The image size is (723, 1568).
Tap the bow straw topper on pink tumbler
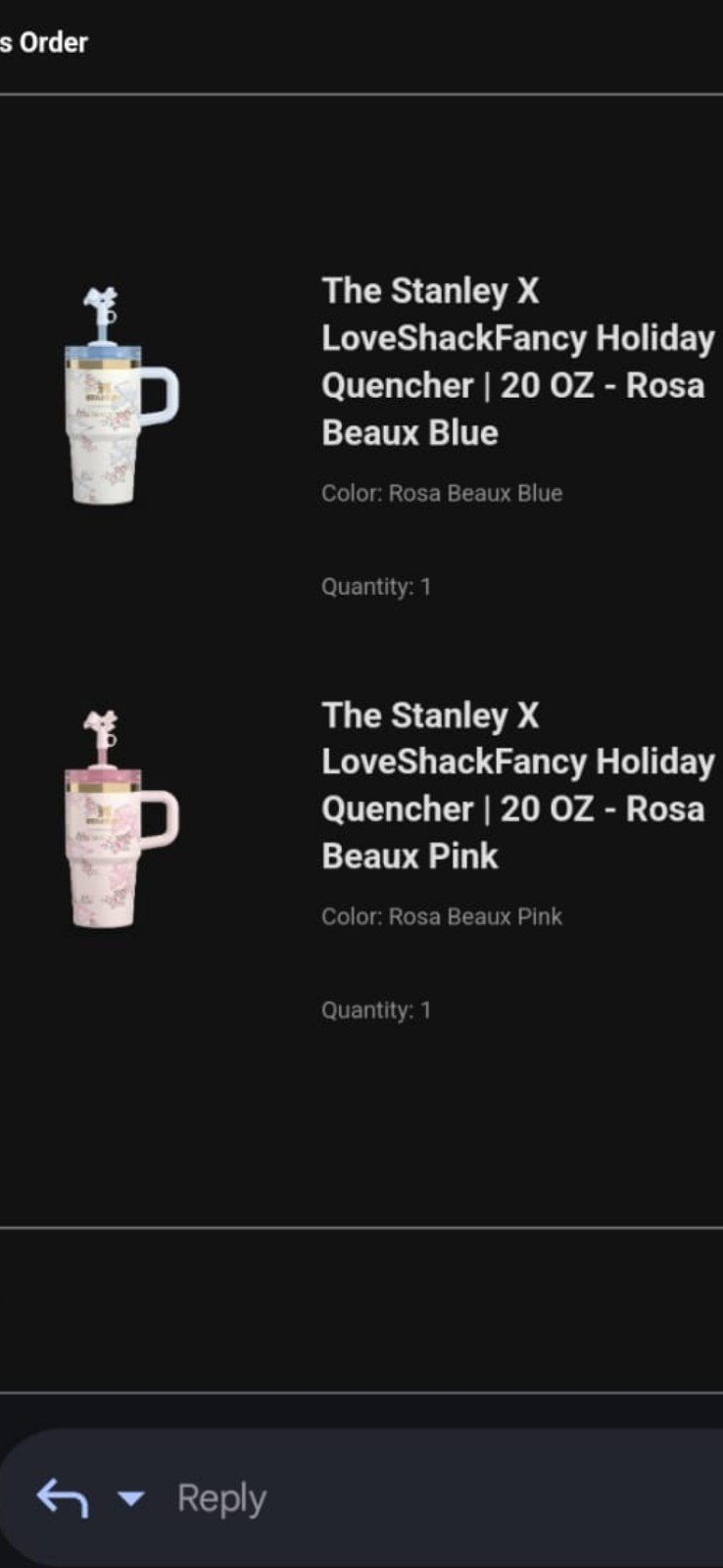point(100,724)
